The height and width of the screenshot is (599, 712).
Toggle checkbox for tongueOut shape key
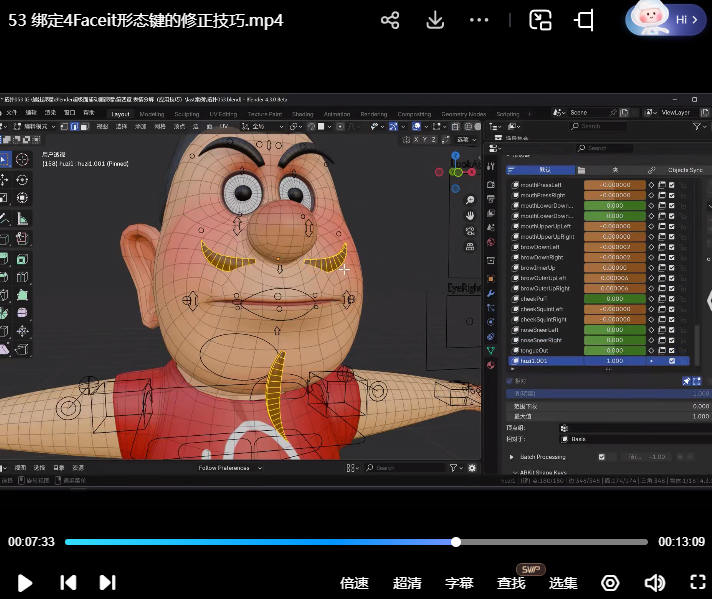[672, 351]
